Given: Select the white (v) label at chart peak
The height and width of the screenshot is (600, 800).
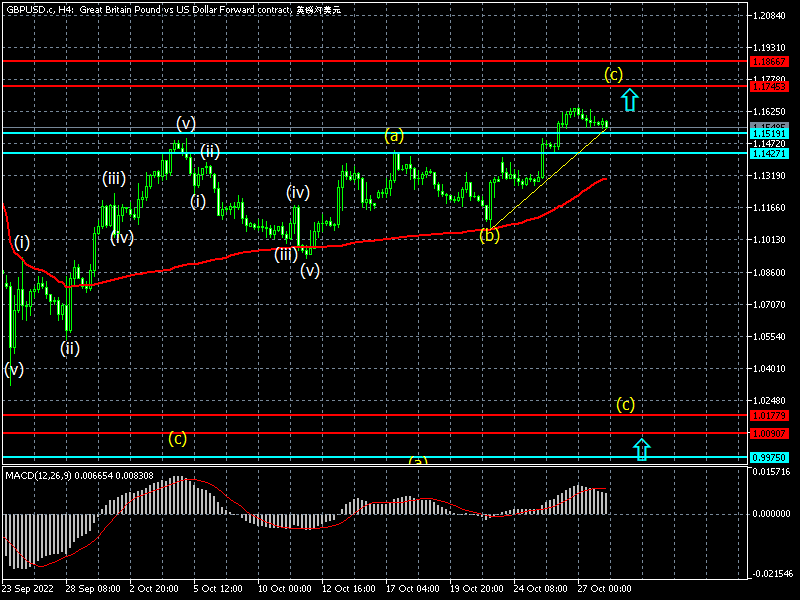Looking at the screenshot, I should click(x=185, y=123).
